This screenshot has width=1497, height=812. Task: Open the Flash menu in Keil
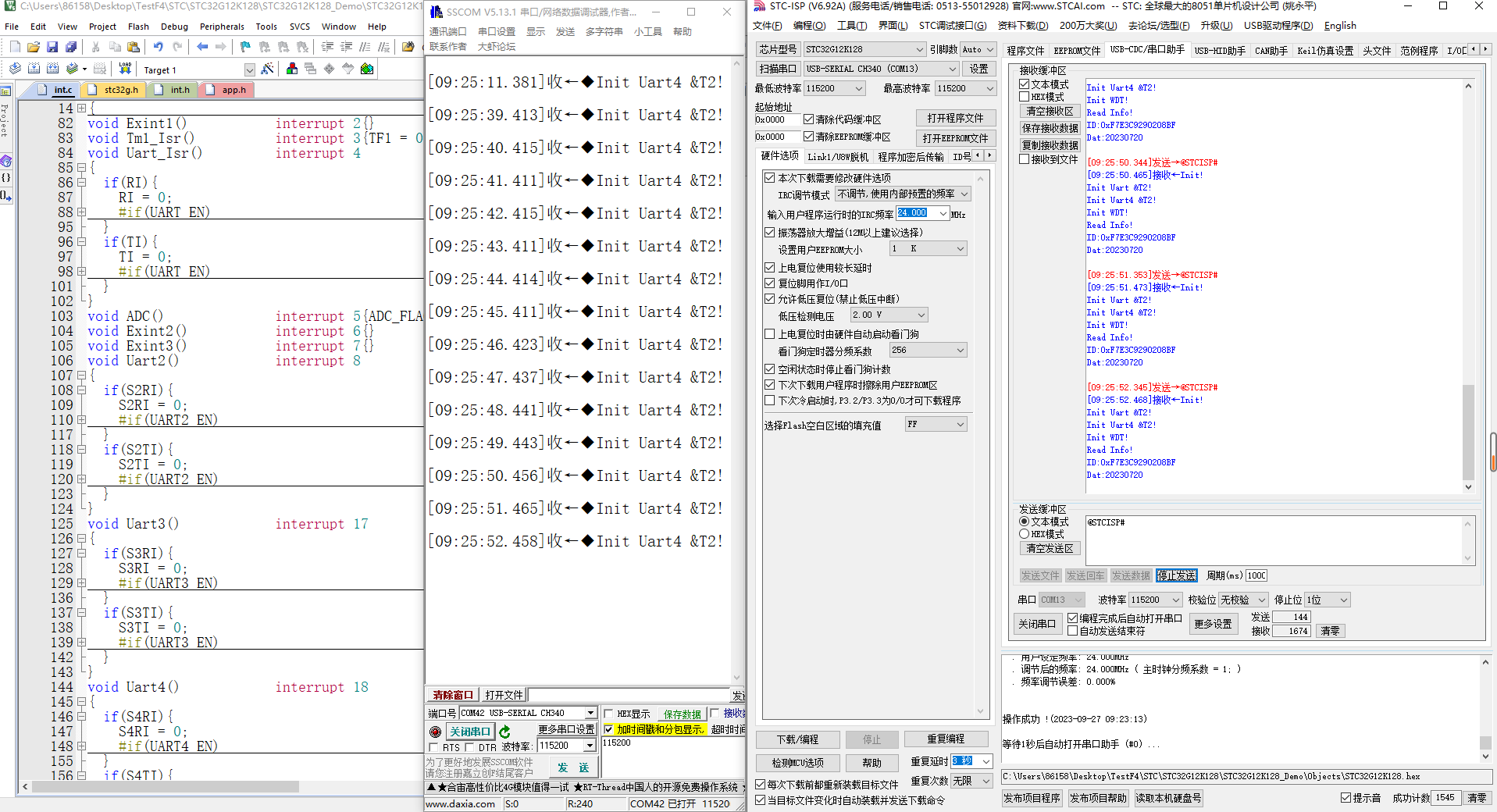click(138, 27)
